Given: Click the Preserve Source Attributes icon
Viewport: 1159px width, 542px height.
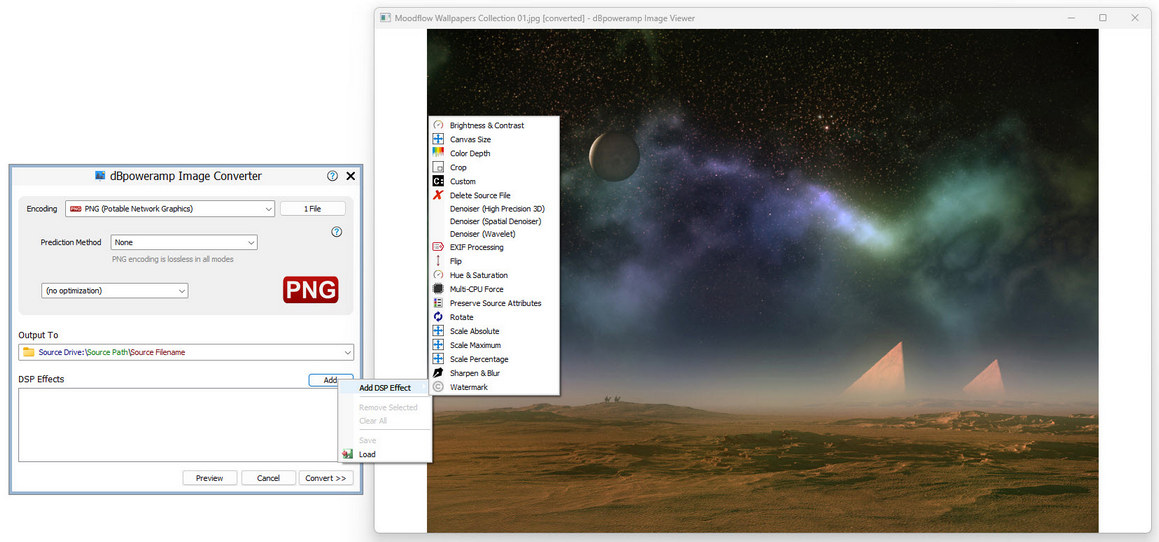Looking at the screenshot, I should tap(438, 303).
